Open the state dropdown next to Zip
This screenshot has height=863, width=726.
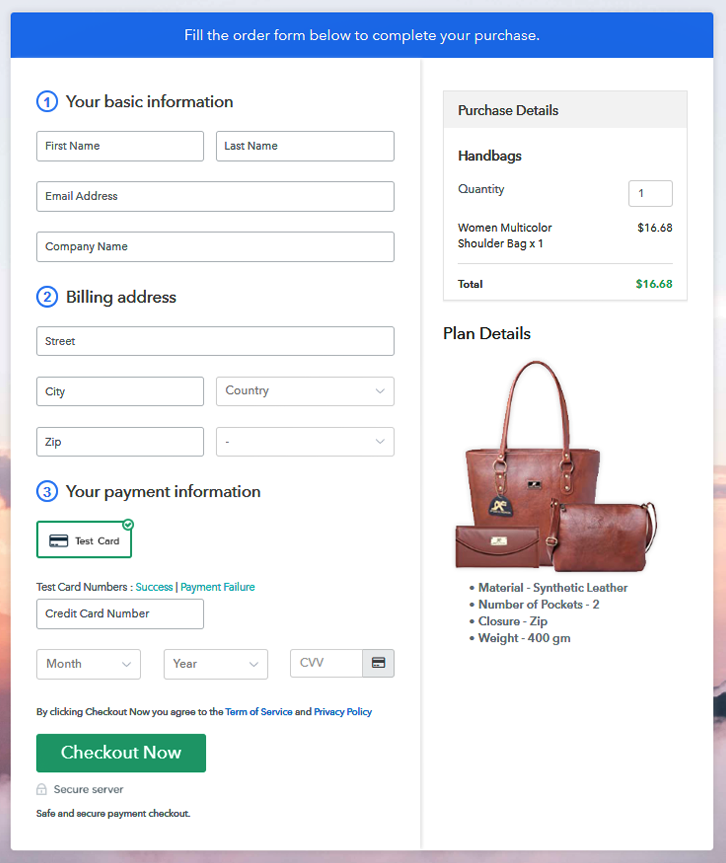tap(305, 442)
